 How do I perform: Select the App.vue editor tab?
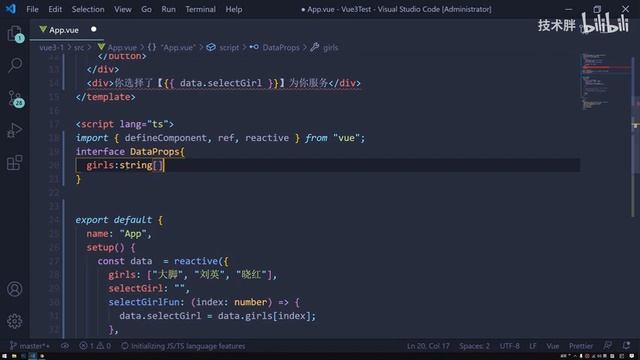[67, 30]
